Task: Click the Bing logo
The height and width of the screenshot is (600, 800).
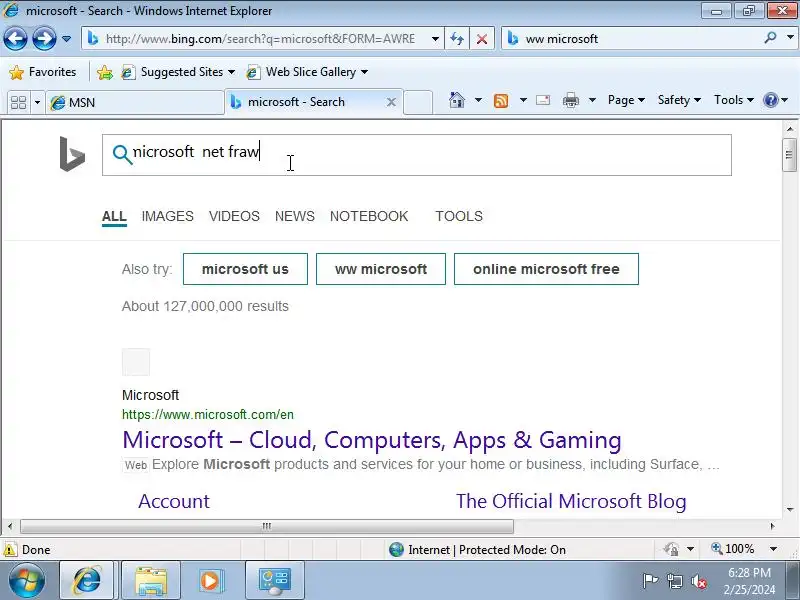Action: [x=72, y=154]
